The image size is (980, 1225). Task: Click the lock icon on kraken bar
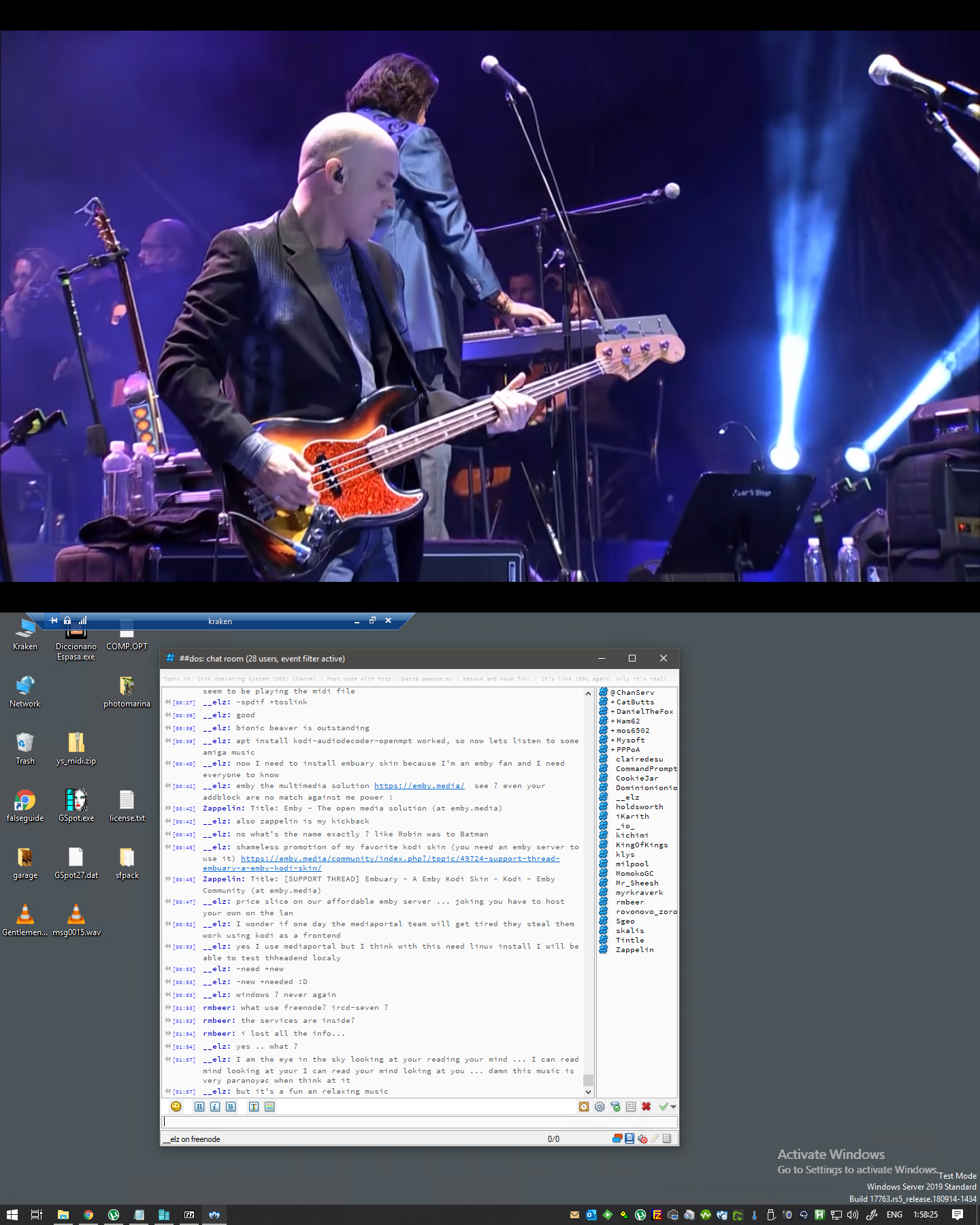coord(67,621)
